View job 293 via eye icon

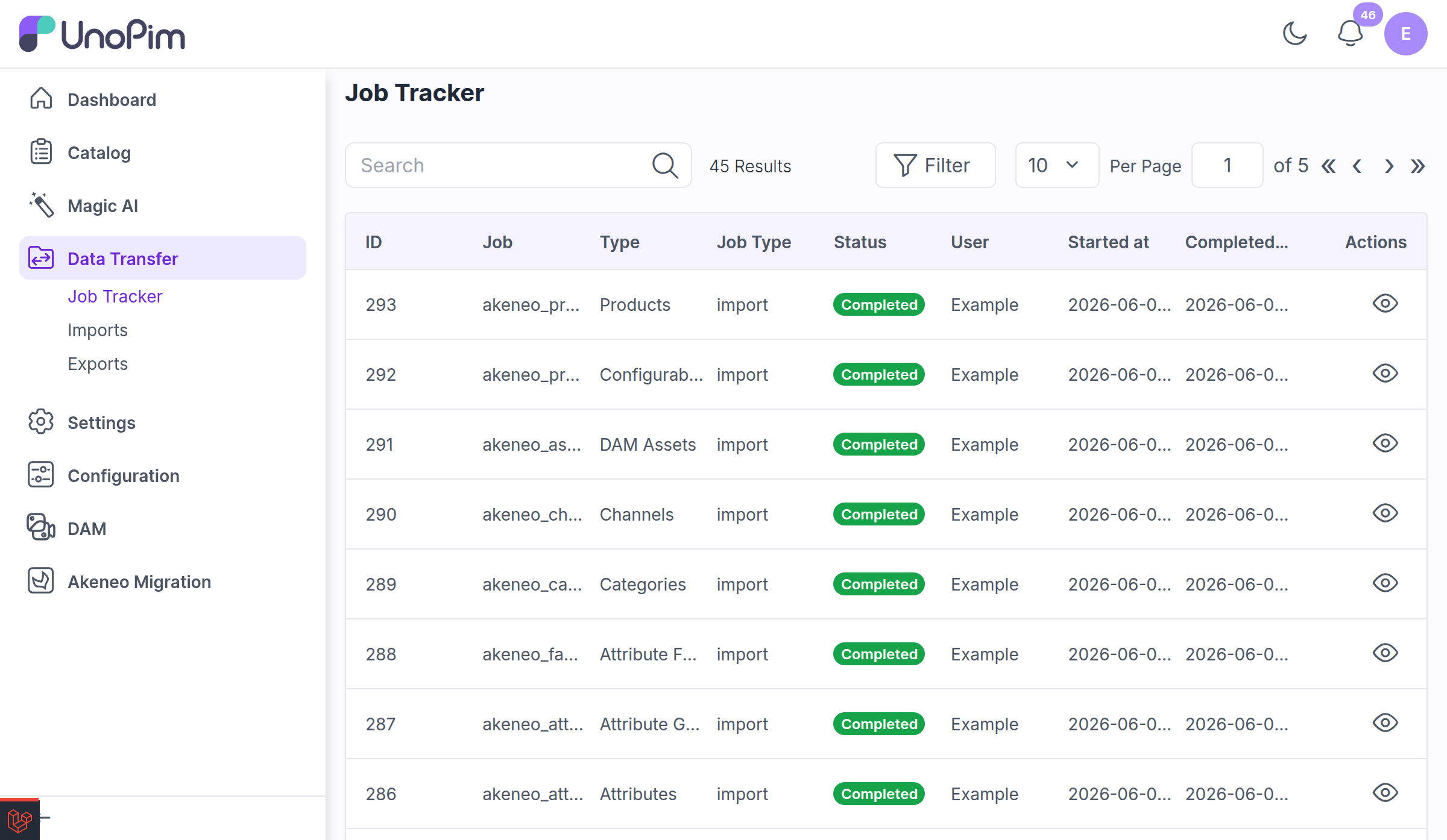click(1385, 304)
